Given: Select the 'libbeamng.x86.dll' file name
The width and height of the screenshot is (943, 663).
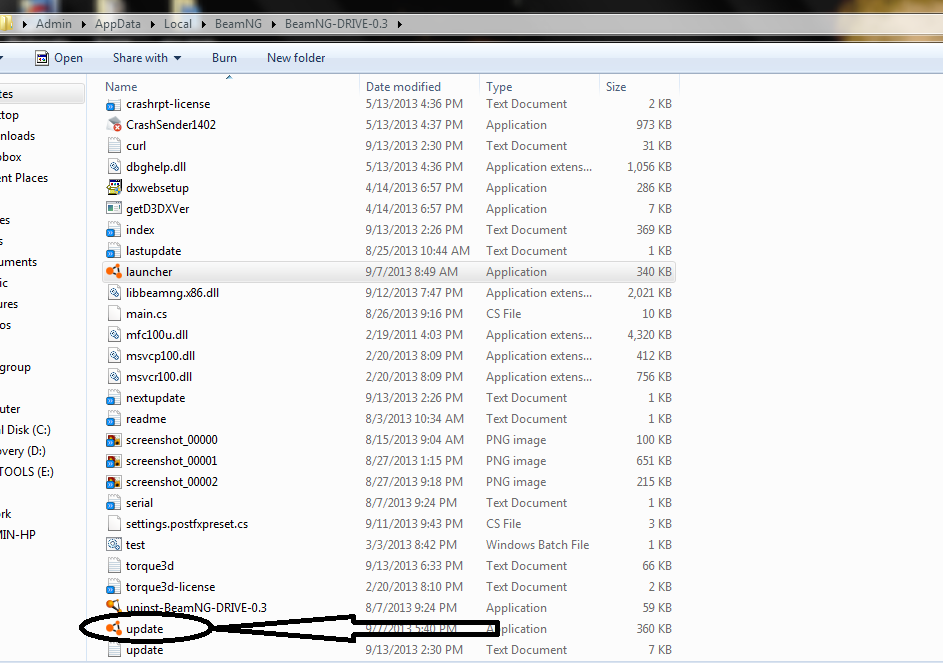Looking at the screenshot, I should [x=173, y=293].
